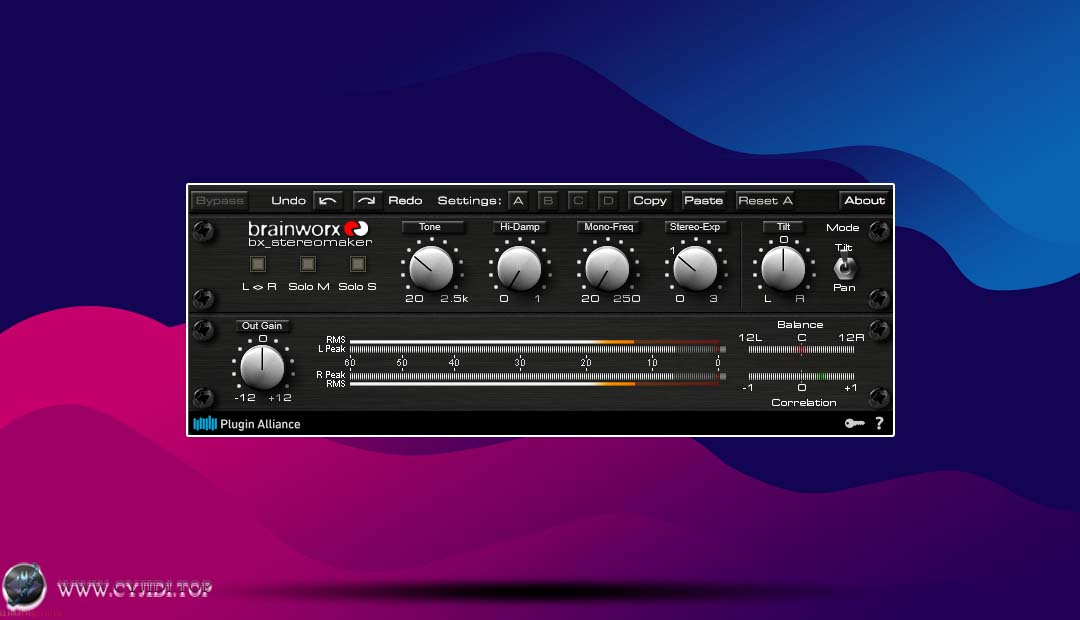Click the "Balance" label
The image size is (1080, 620).
[800, 324]
